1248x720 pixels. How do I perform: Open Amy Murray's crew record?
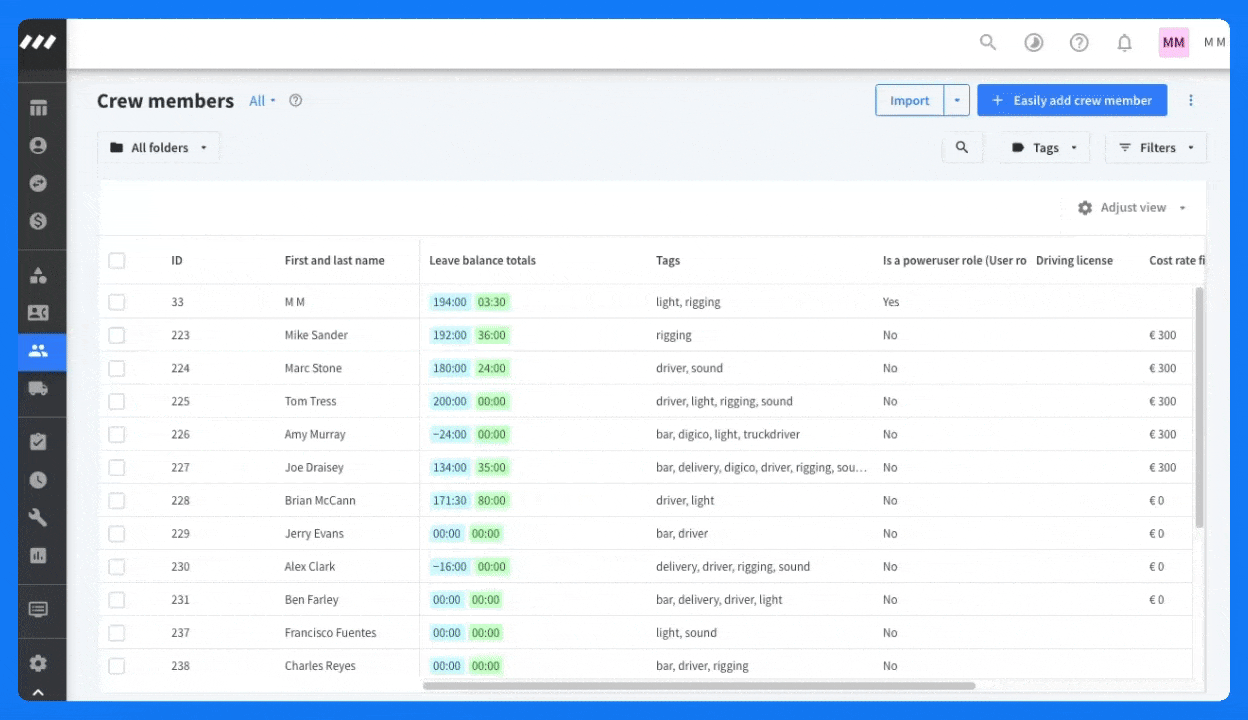click(x=315, y=434)
